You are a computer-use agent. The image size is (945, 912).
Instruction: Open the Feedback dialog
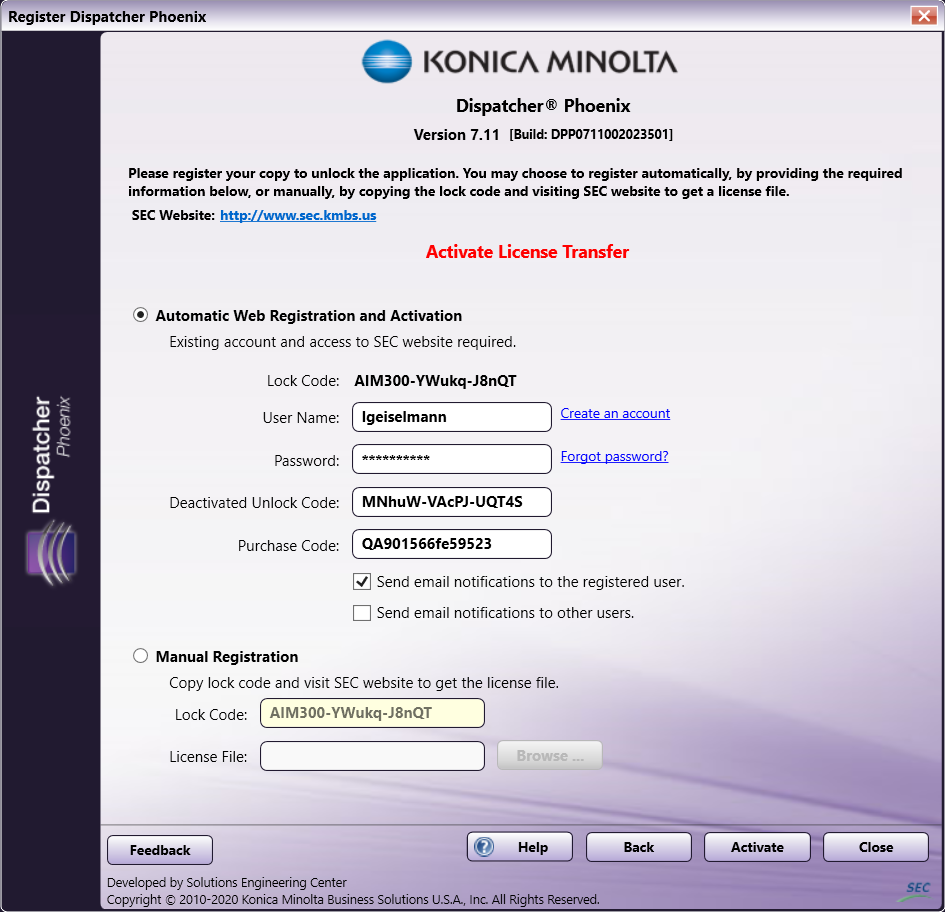(x=160, y=850)
